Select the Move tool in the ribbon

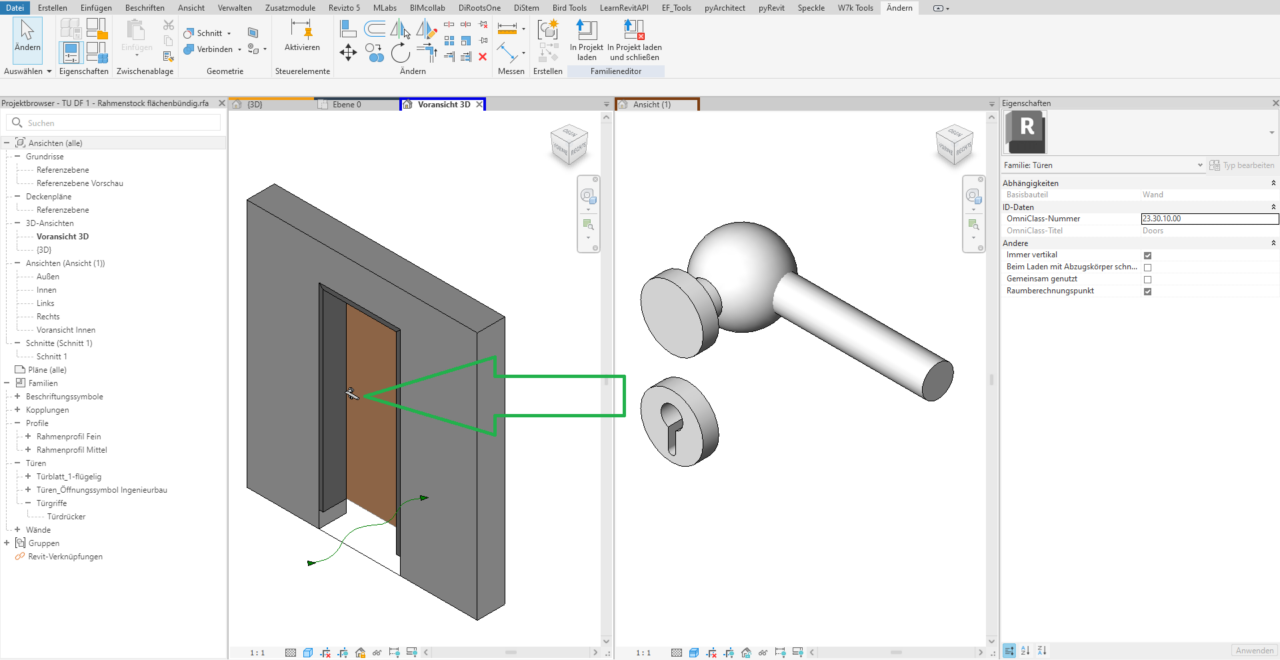point(348,52)
